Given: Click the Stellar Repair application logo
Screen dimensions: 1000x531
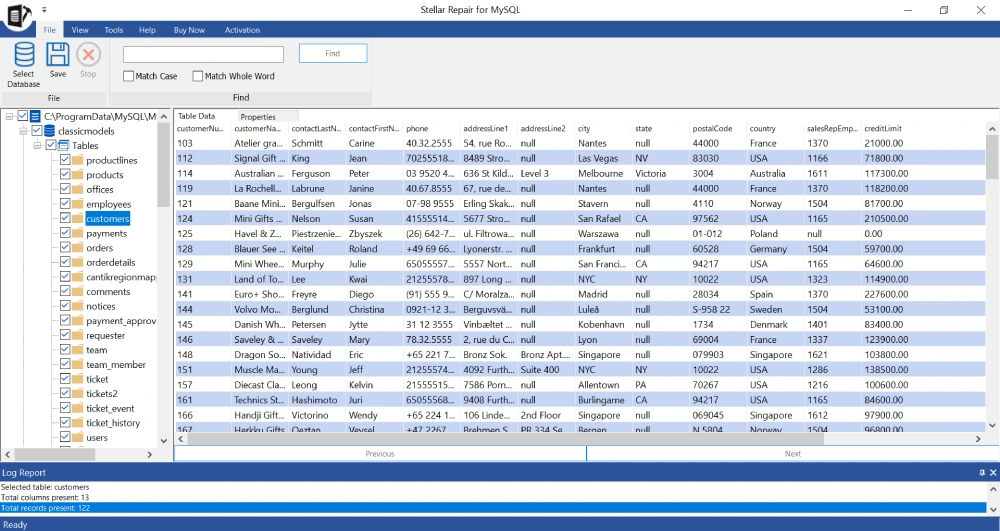Looking at the screenshot, I should 19,14.
